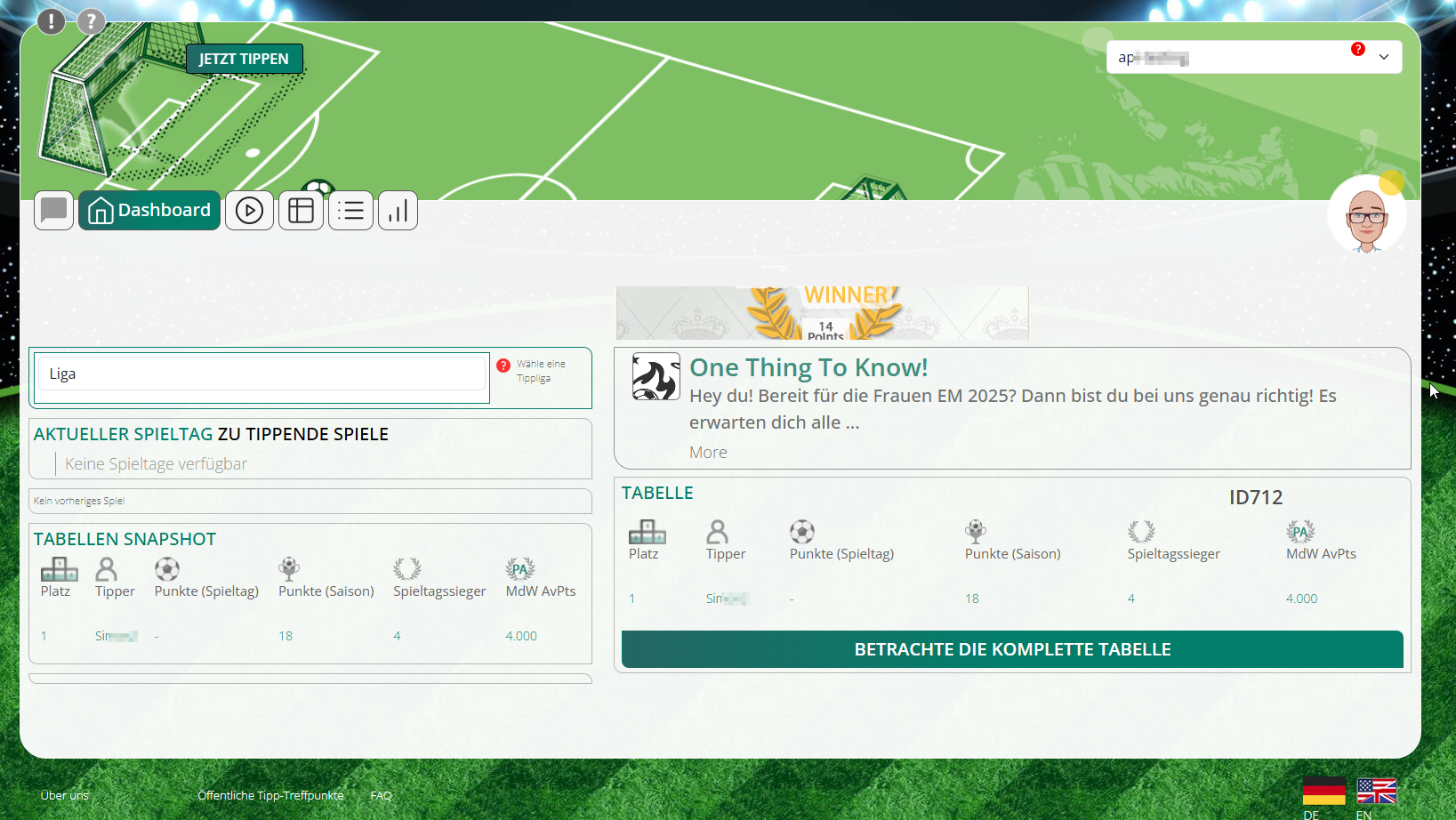
Task: Click the play circle icon tab
Action: point(249,211)
